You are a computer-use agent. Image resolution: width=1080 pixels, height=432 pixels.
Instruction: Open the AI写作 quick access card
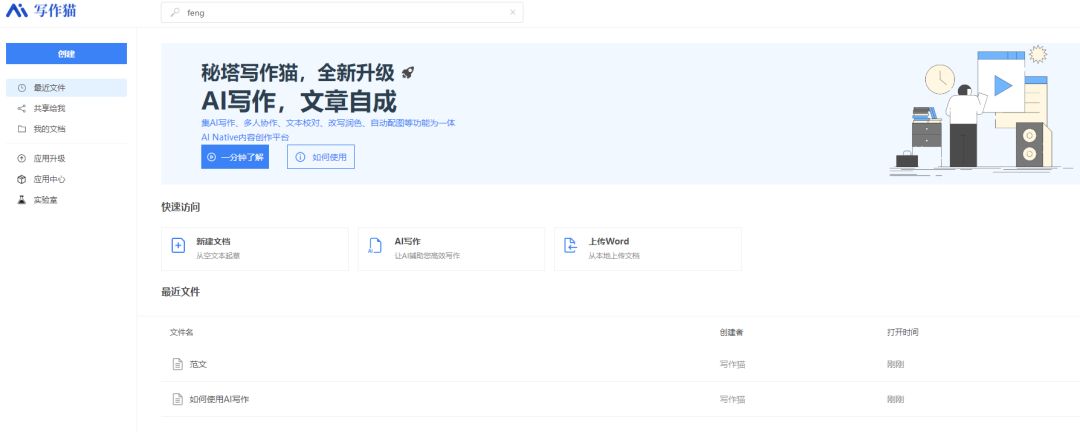(451, 249)
